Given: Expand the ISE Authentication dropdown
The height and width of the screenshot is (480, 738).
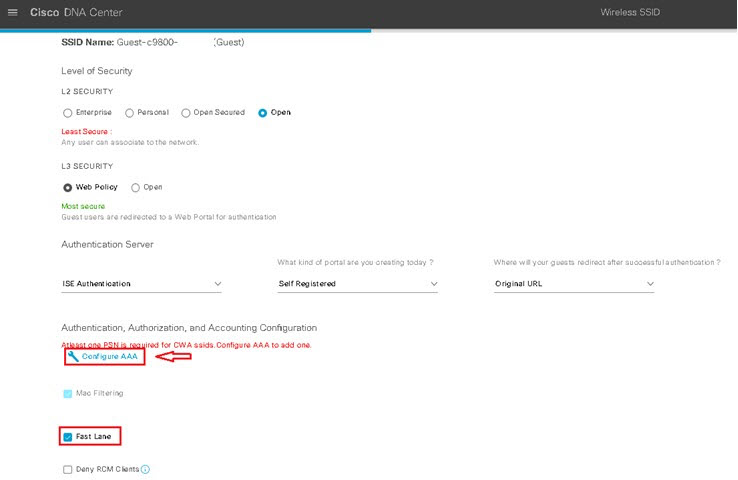Looking at the screenshot, I should [x=141, y=284].
